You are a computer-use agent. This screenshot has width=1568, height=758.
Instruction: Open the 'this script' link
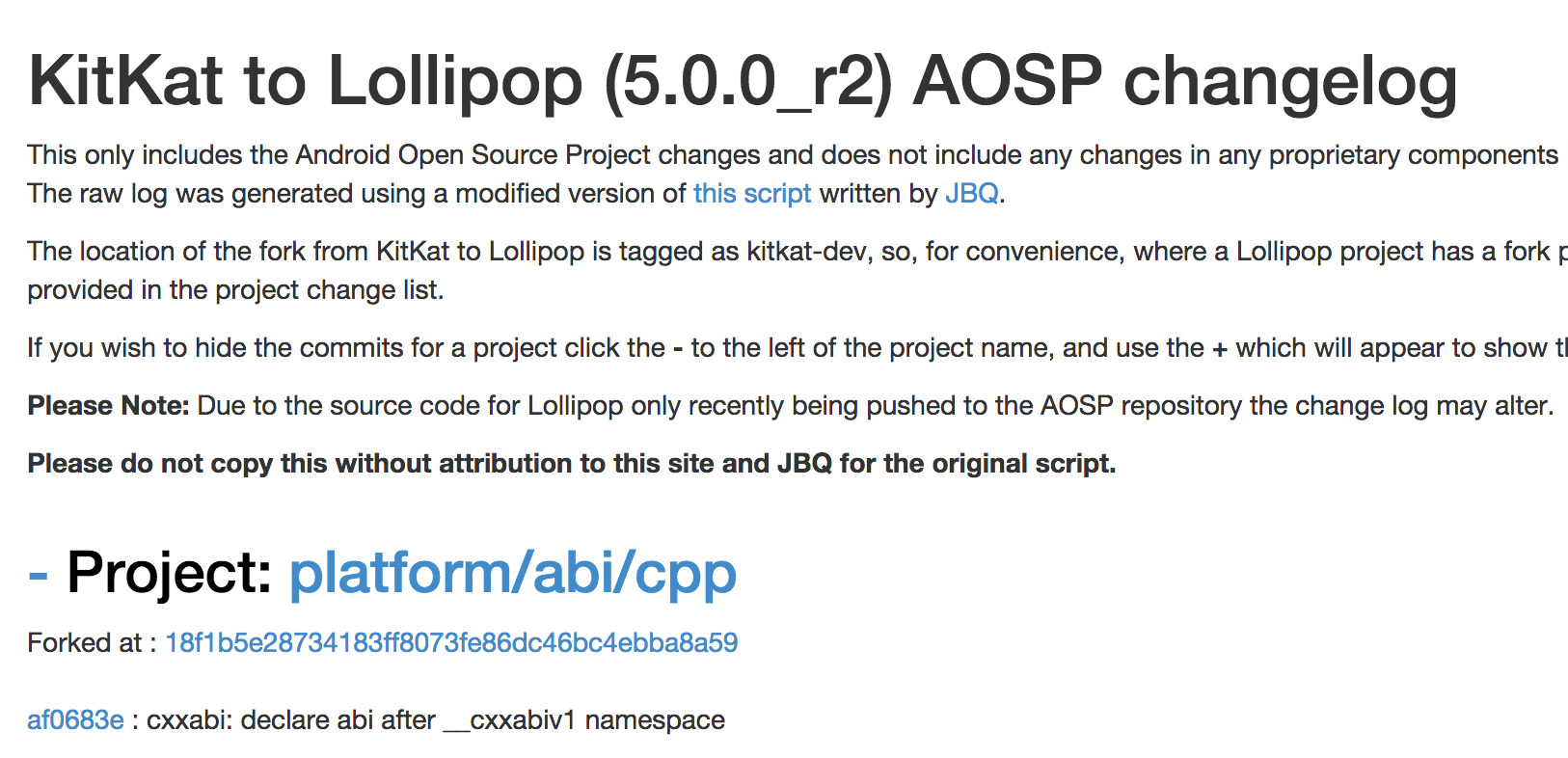point(752,194)
